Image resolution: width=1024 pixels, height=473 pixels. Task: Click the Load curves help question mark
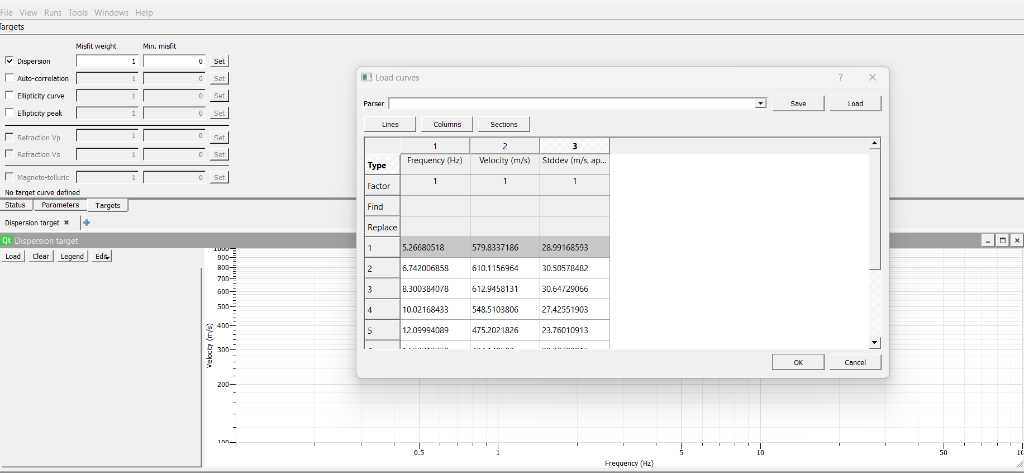click(x=840, y=77)
